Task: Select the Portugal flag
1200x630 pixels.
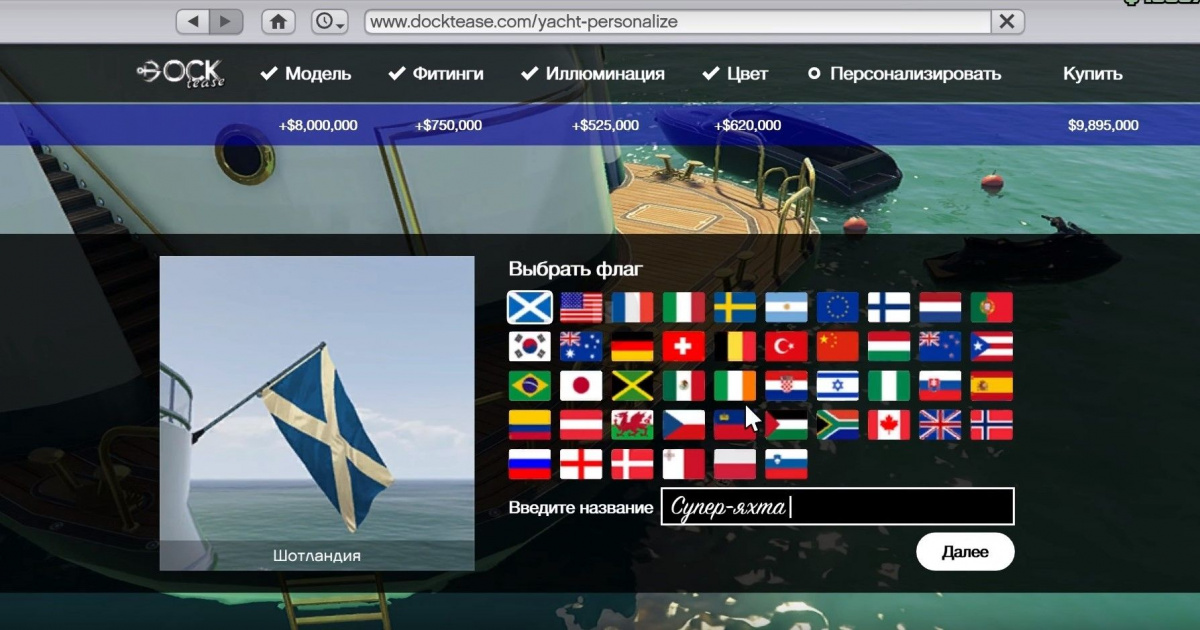Action: 992,307
